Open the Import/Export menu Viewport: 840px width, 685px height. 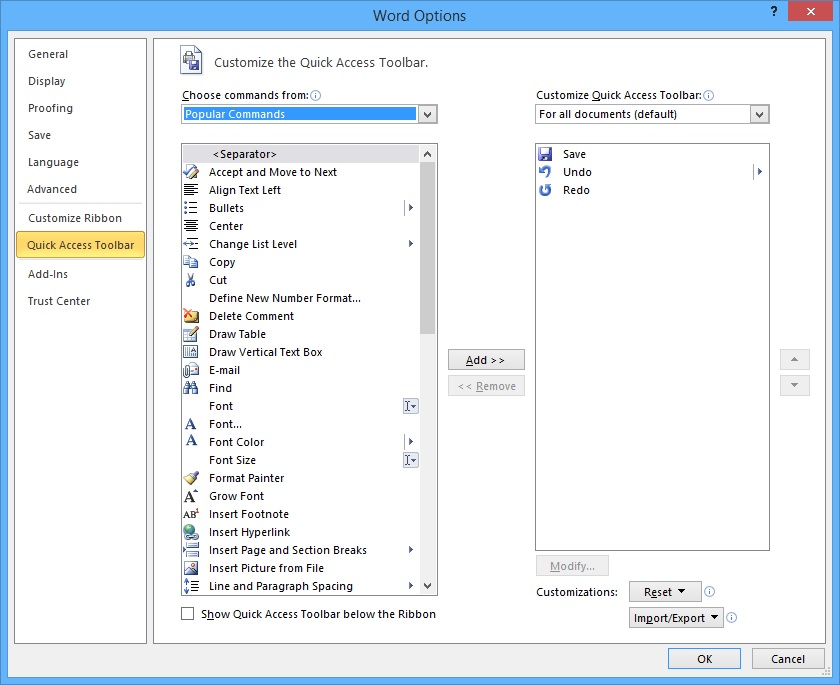click(x=675, y=617)
